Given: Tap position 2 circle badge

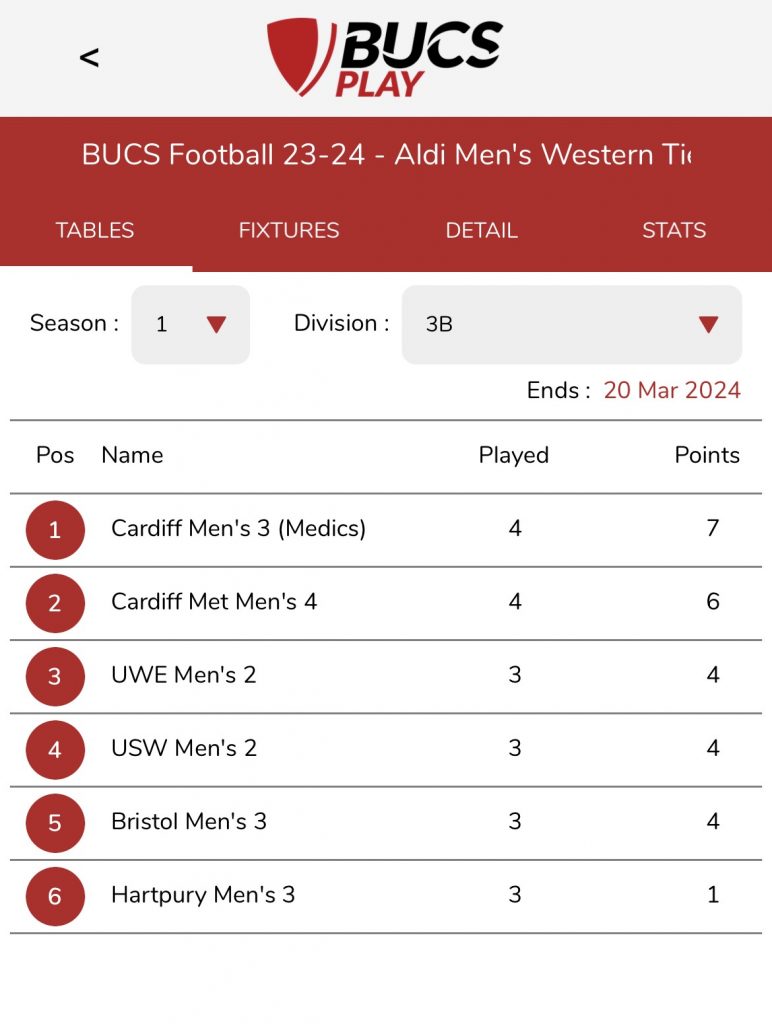Looking at the screenshot, I should pyautogui.click(x=55, y=603).
